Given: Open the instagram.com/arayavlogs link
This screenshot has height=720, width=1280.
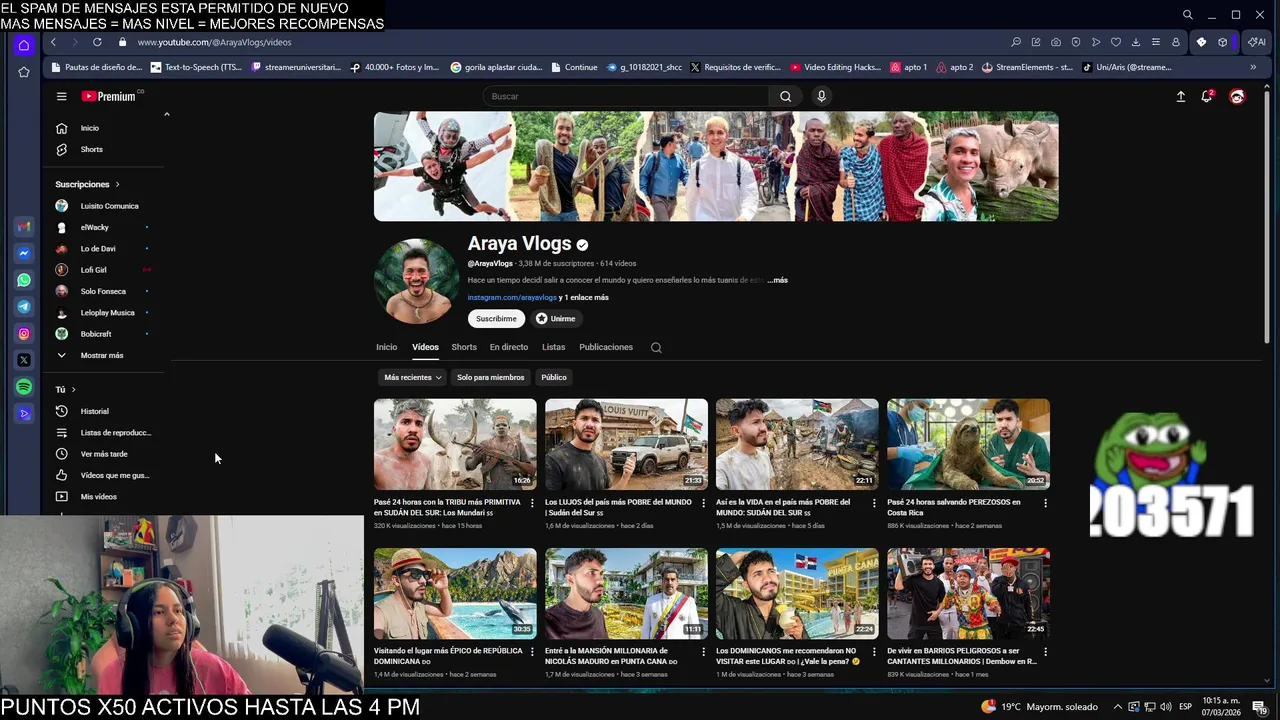Looking at the screenshot, I should pos(512,297).
